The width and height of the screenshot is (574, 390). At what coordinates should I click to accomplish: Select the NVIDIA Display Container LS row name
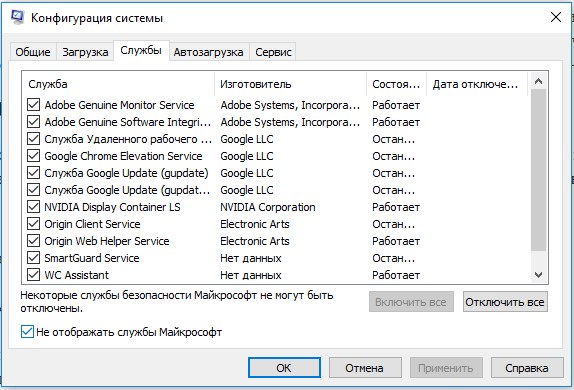pos(112,207)
